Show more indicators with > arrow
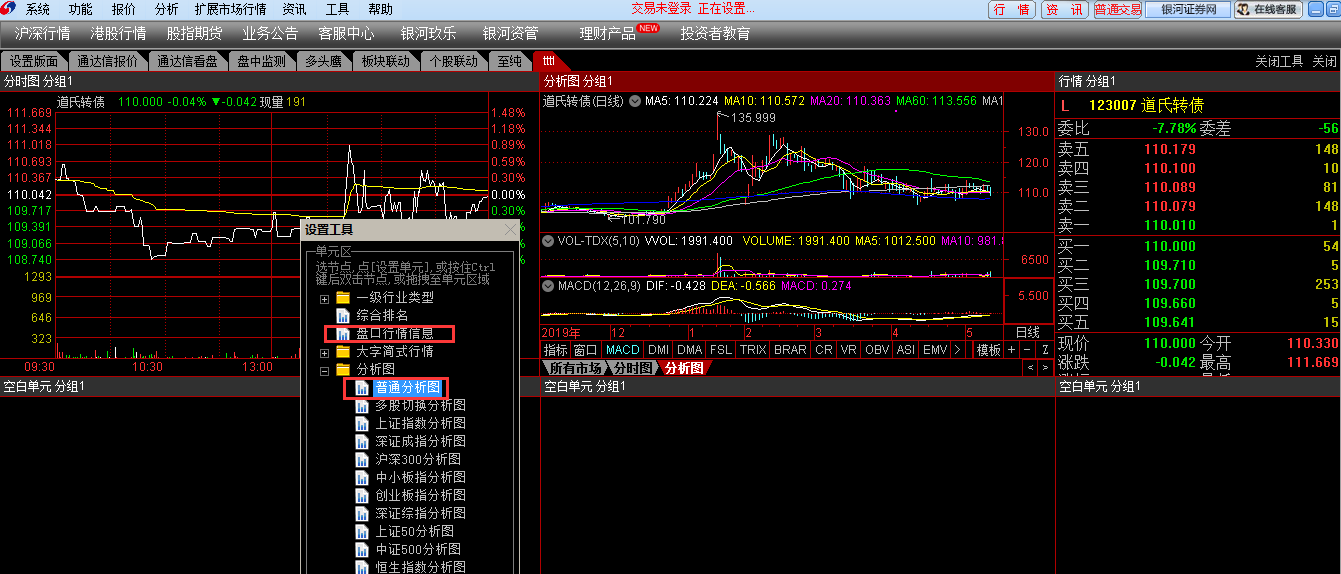Screen dimensions: 1341x574 click(958, 350)
